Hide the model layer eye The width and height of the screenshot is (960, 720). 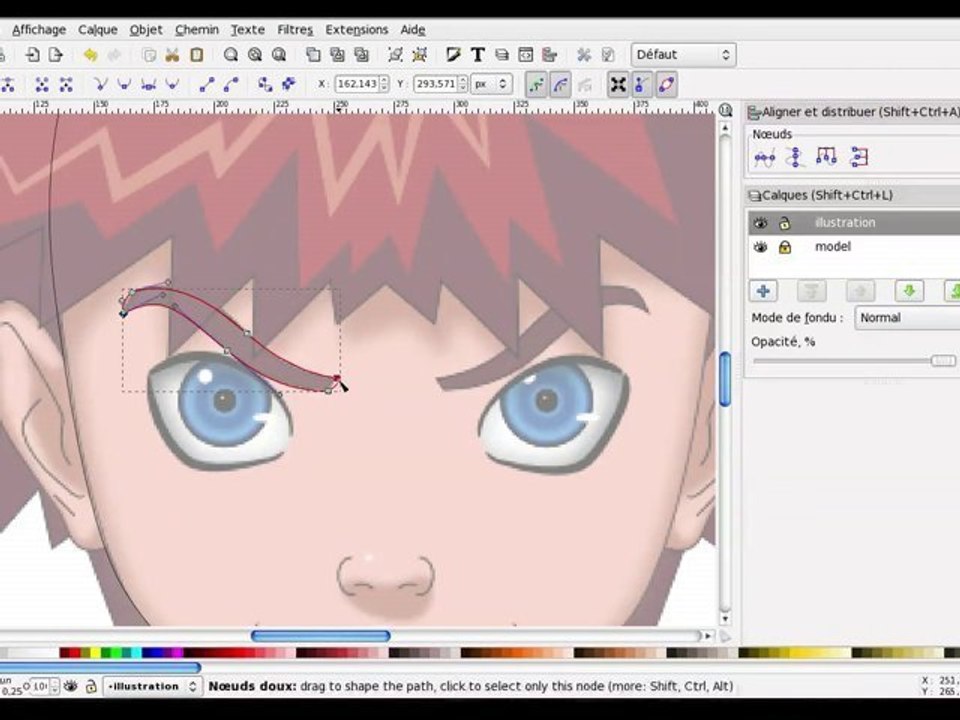[x=760, y=247]
